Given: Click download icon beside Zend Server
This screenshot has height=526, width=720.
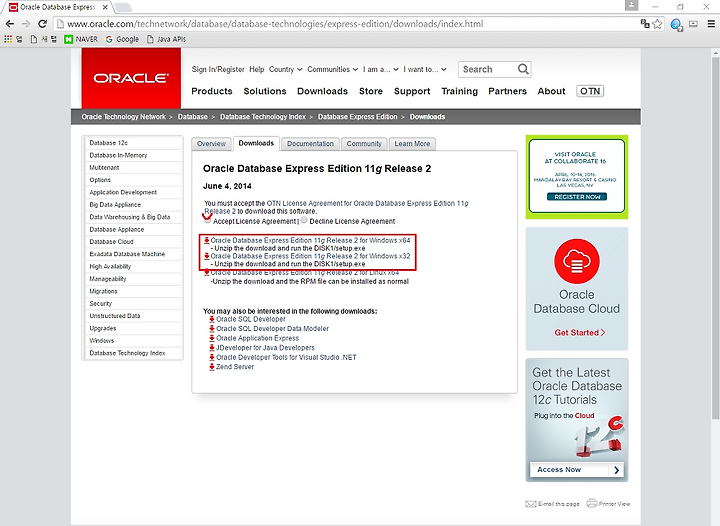Looking at the screenshot, I should (x=212, y=367).
